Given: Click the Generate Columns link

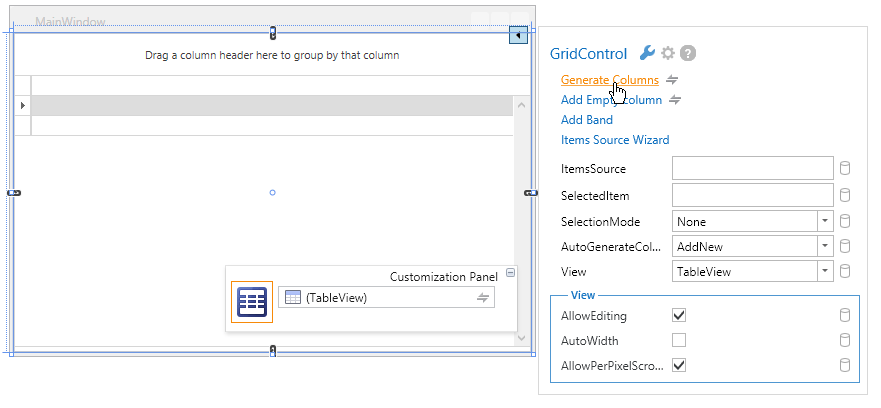Looking at the screenshot, I should click(x=610, y=80).
